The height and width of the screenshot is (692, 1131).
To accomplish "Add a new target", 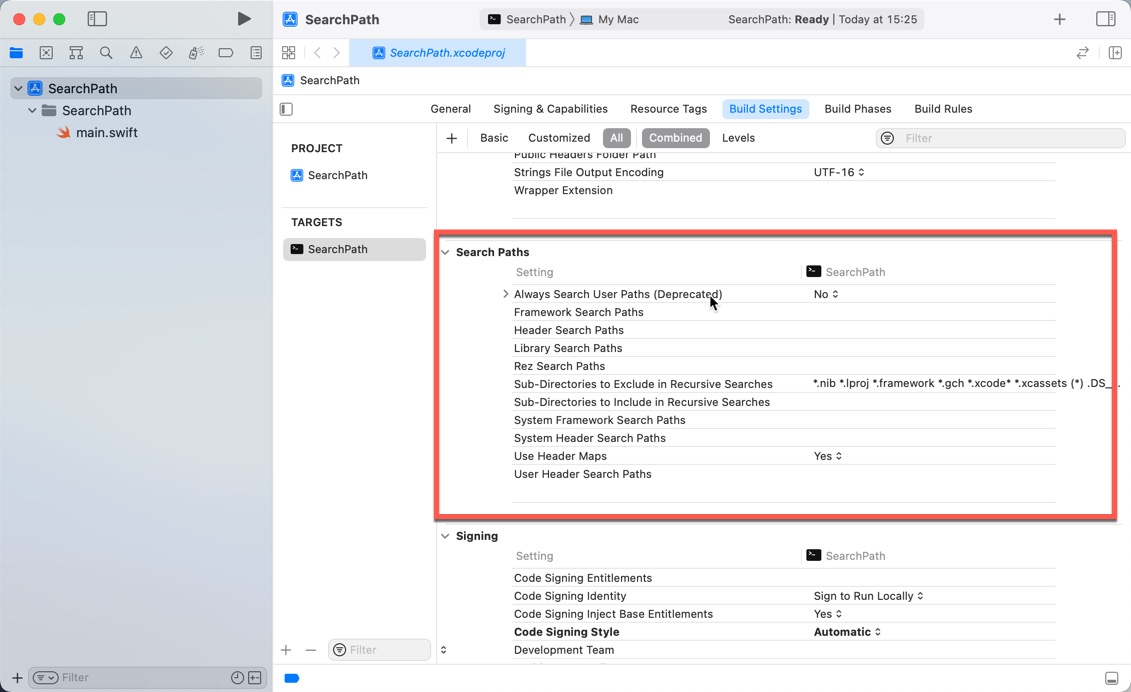I will point(286,650).
